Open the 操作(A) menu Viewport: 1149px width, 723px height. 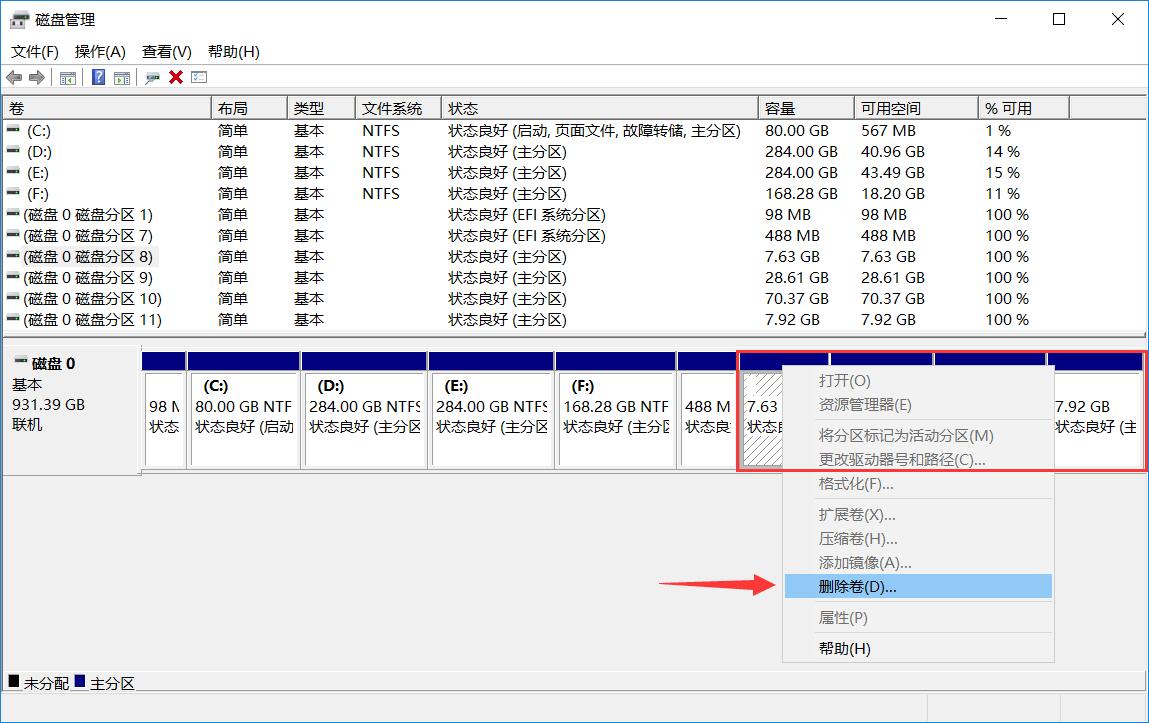100,52
